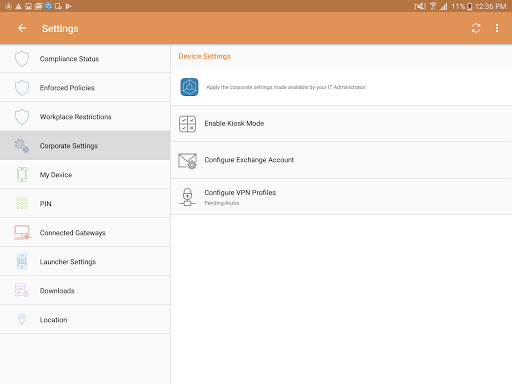Viewport: 512px width, 384px height.
Task: Tap the back arrow in Settings header
Action: [22, 28]
